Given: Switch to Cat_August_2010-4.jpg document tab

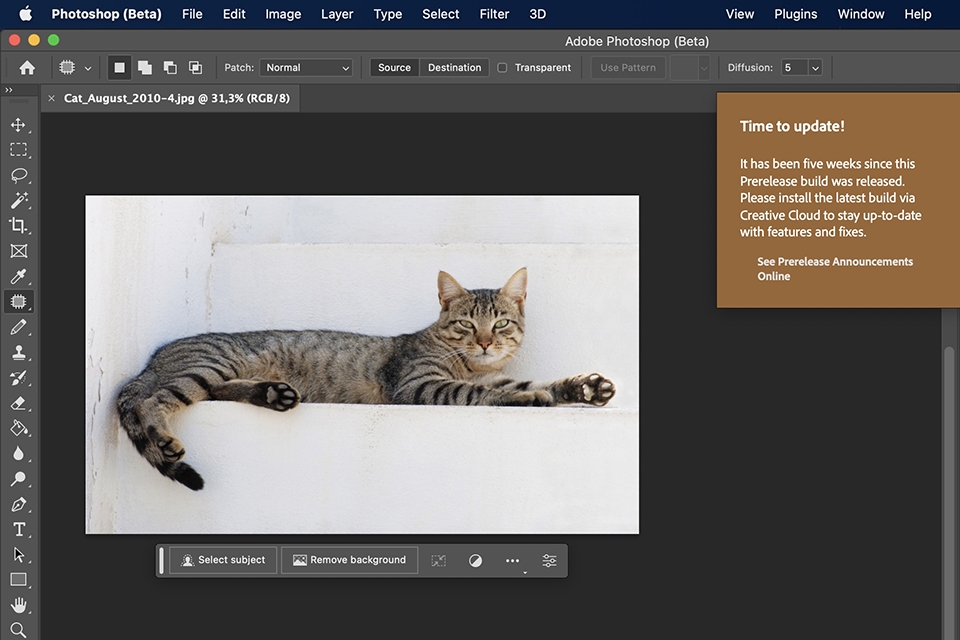Looking at the screenshot, I should point(176,98).
